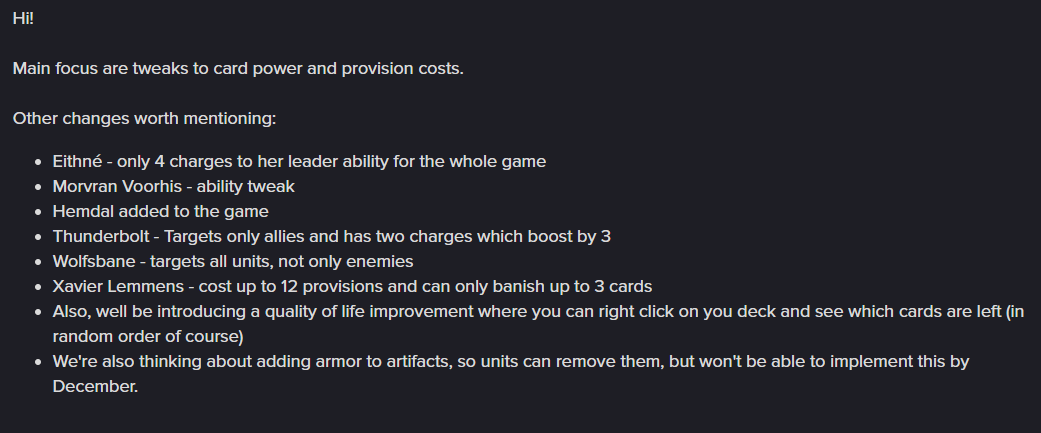Image resolution: width=1041 pixels, height=433 pixels.
Task: Click the Xavier Lemmens provisions bullet
Action: [353, 286]
